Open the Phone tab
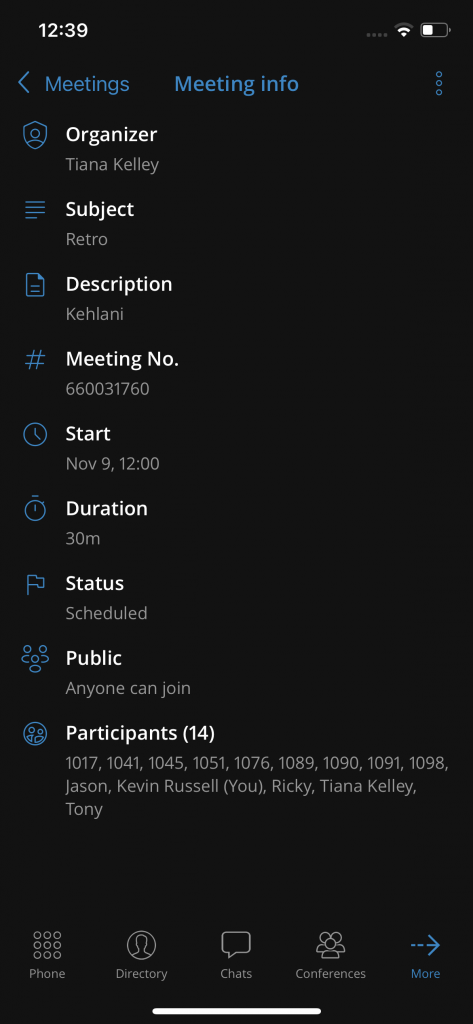The image size is (473, 1024). [47, 955]
